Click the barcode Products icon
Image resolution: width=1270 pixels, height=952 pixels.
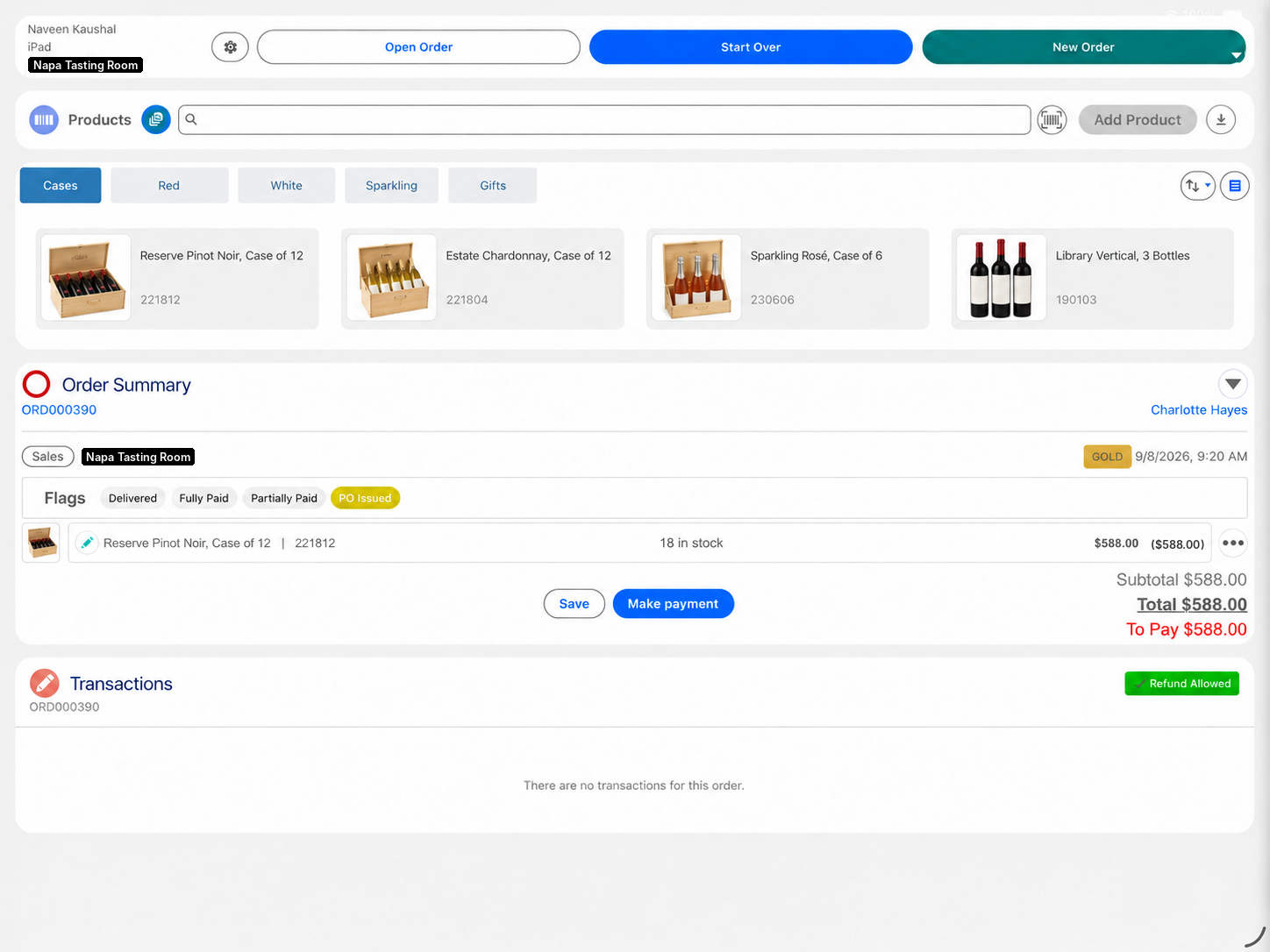44,120
